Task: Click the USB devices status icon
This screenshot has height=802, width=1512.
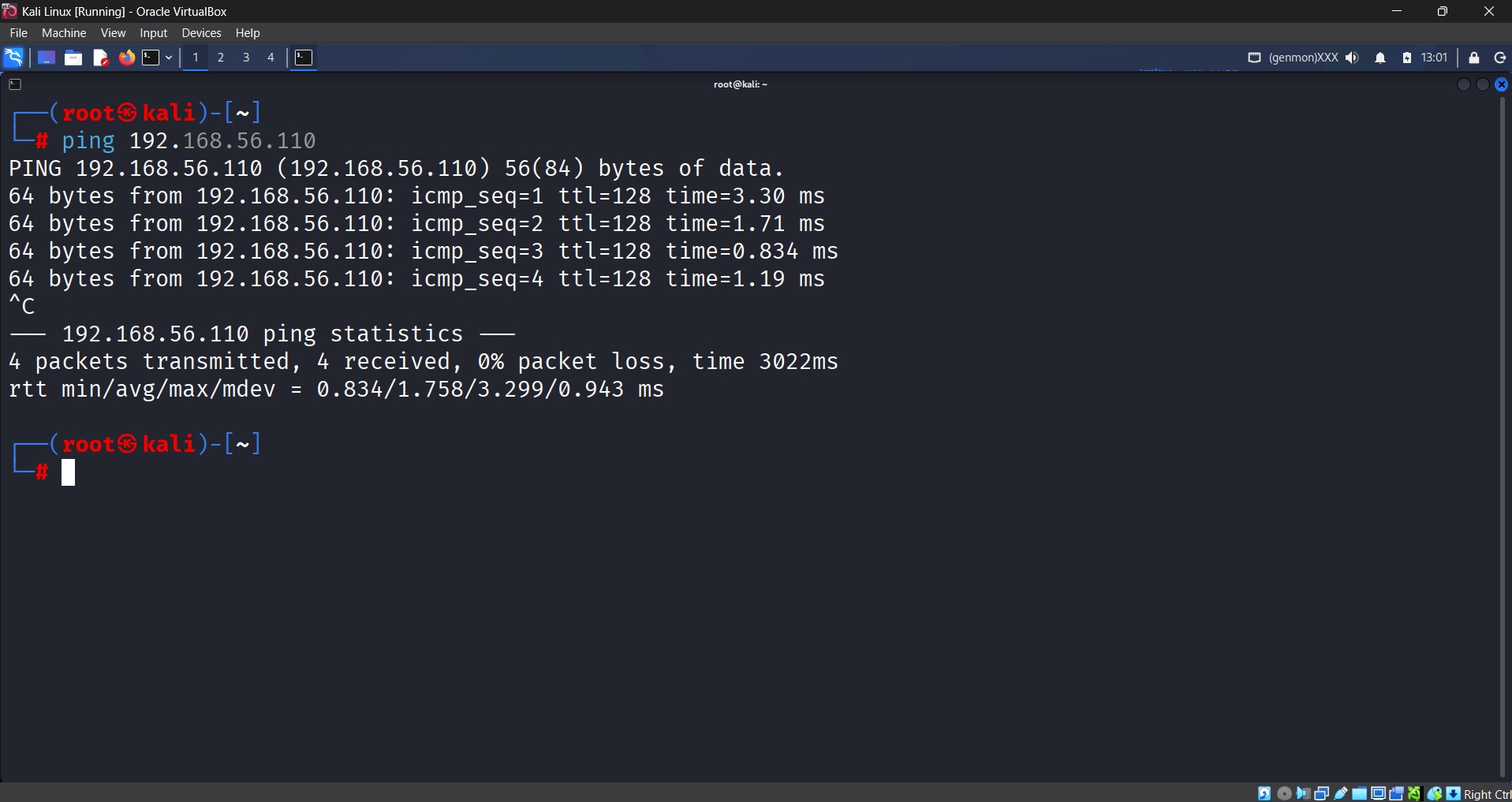Action: point(1341,793)
